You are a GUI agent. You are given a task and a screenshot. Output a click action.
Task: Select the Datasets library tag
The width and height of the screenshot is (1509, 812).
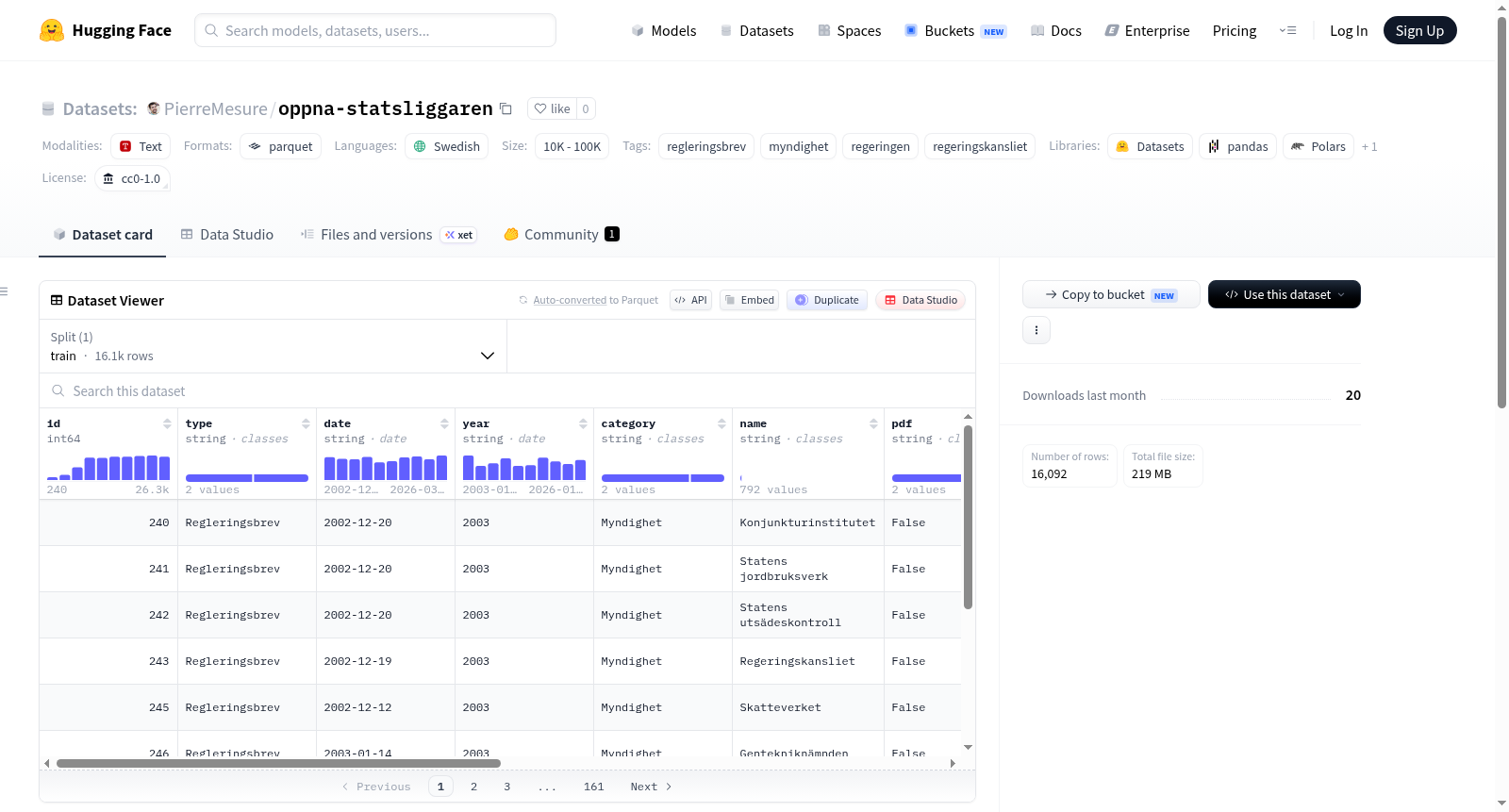click(x=1150, y=146)
